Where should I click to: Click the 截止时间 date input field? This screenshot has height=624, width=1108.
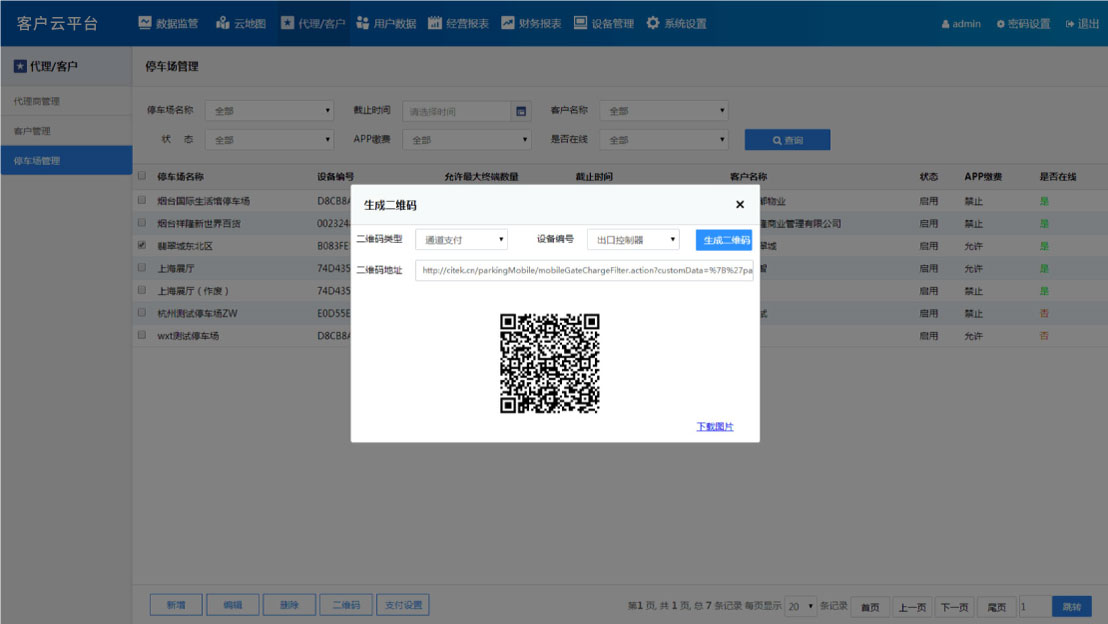coord(456,111)
